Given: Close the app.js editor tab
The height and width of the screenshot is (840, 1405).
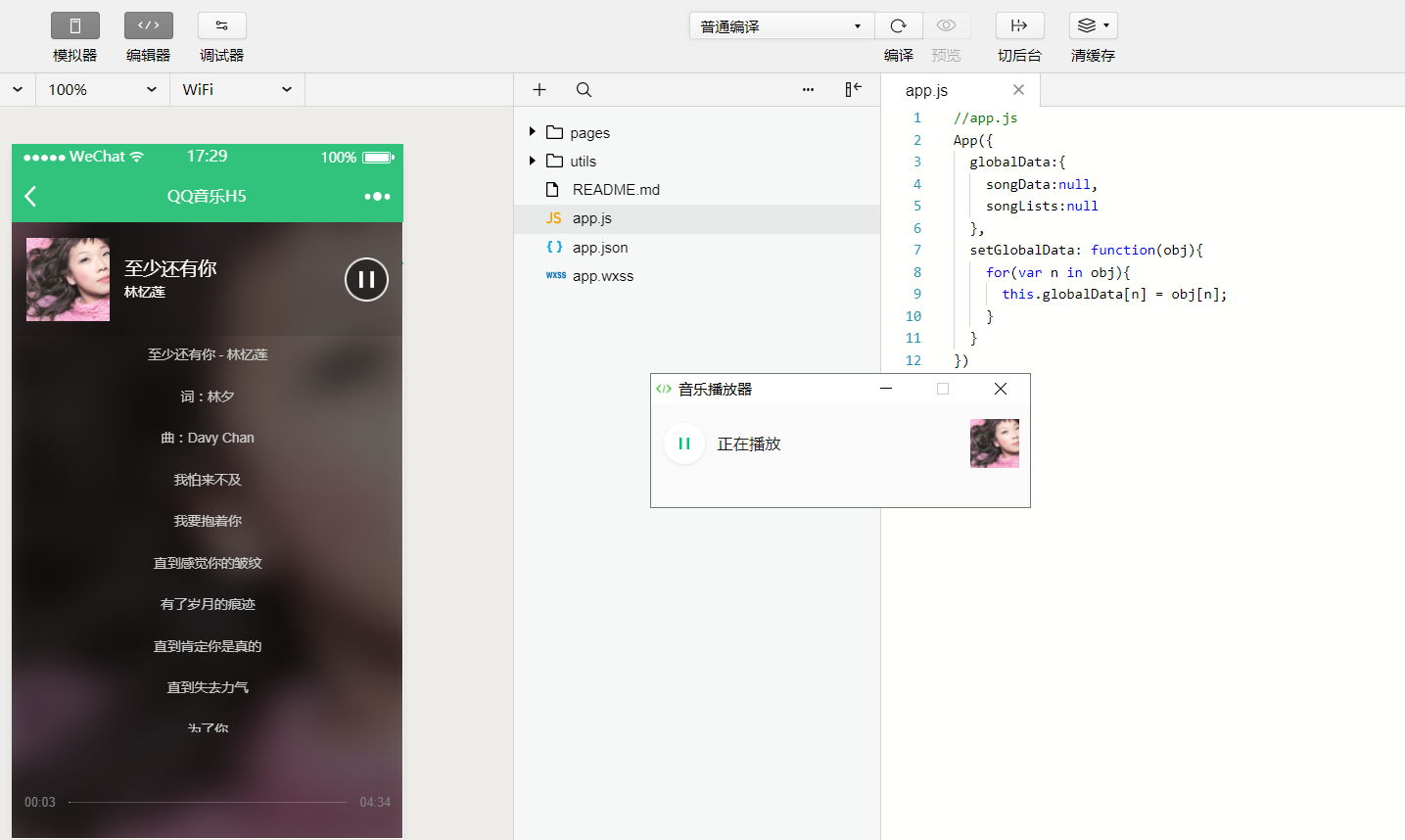Looking at the screenshot, I should click(1018, 89).
